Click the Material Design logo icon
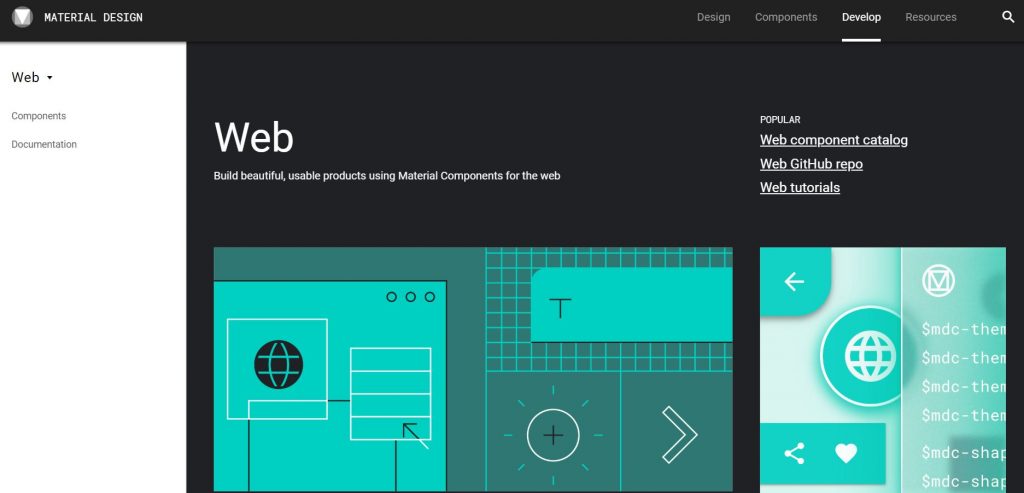 [x=22, y=18]
